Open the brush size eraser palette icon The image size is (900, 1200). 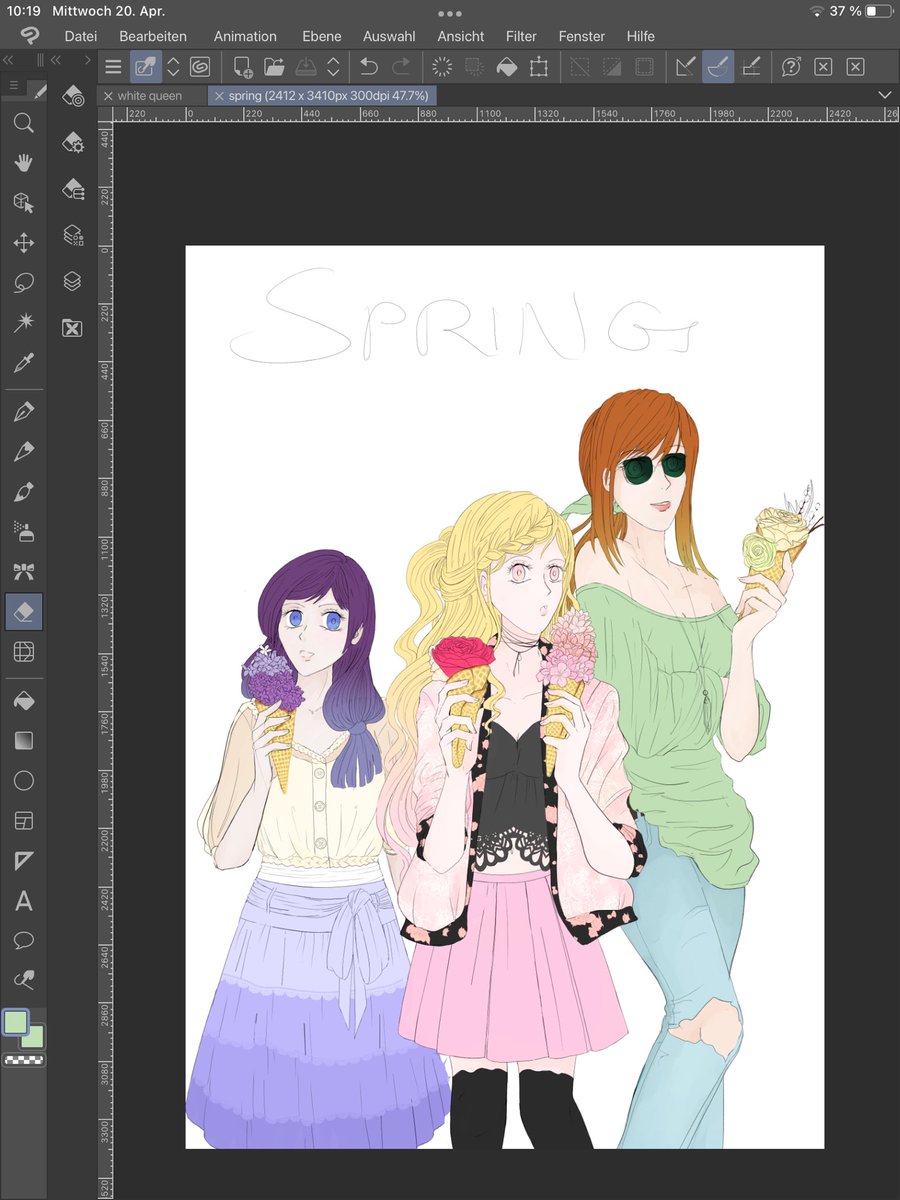click(x=72, y=188)
